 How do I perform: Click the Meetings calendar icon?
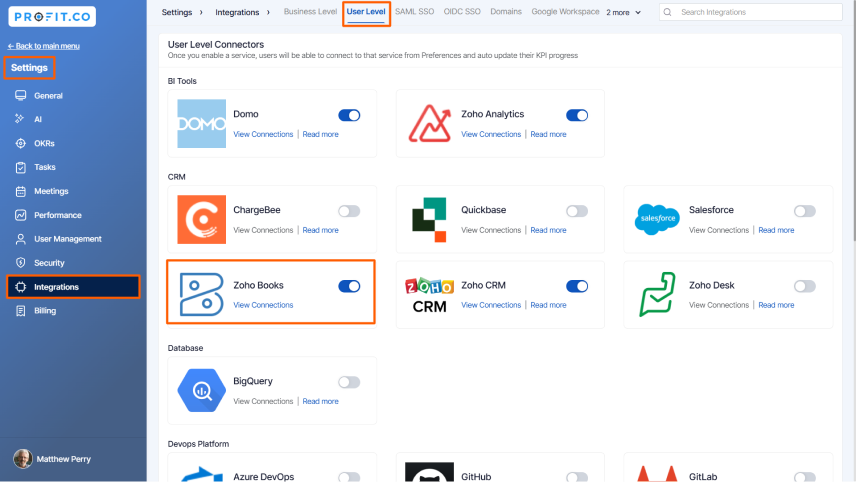coord(21,191)
